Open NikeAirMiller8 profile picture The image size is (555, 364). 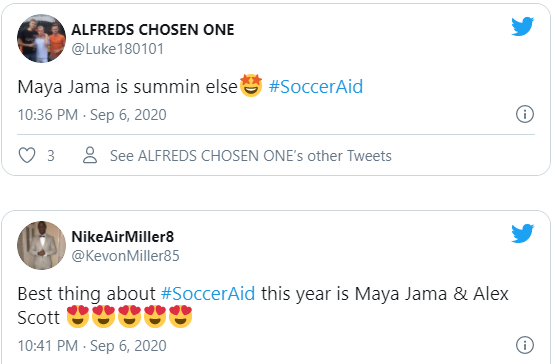click(41, 245)
